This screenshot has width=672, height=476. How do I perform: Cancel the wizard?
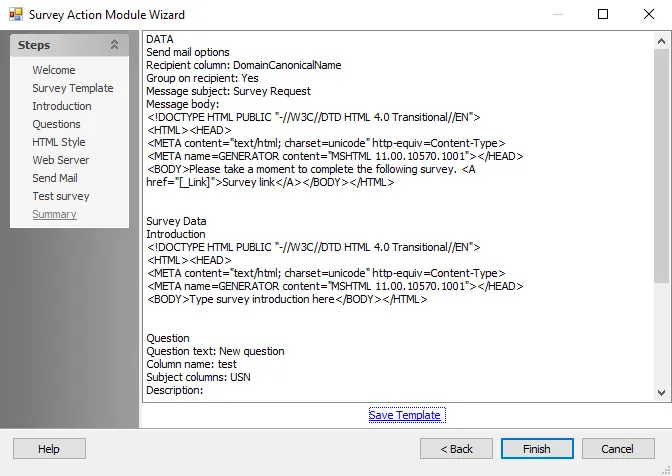pos(618,449)
